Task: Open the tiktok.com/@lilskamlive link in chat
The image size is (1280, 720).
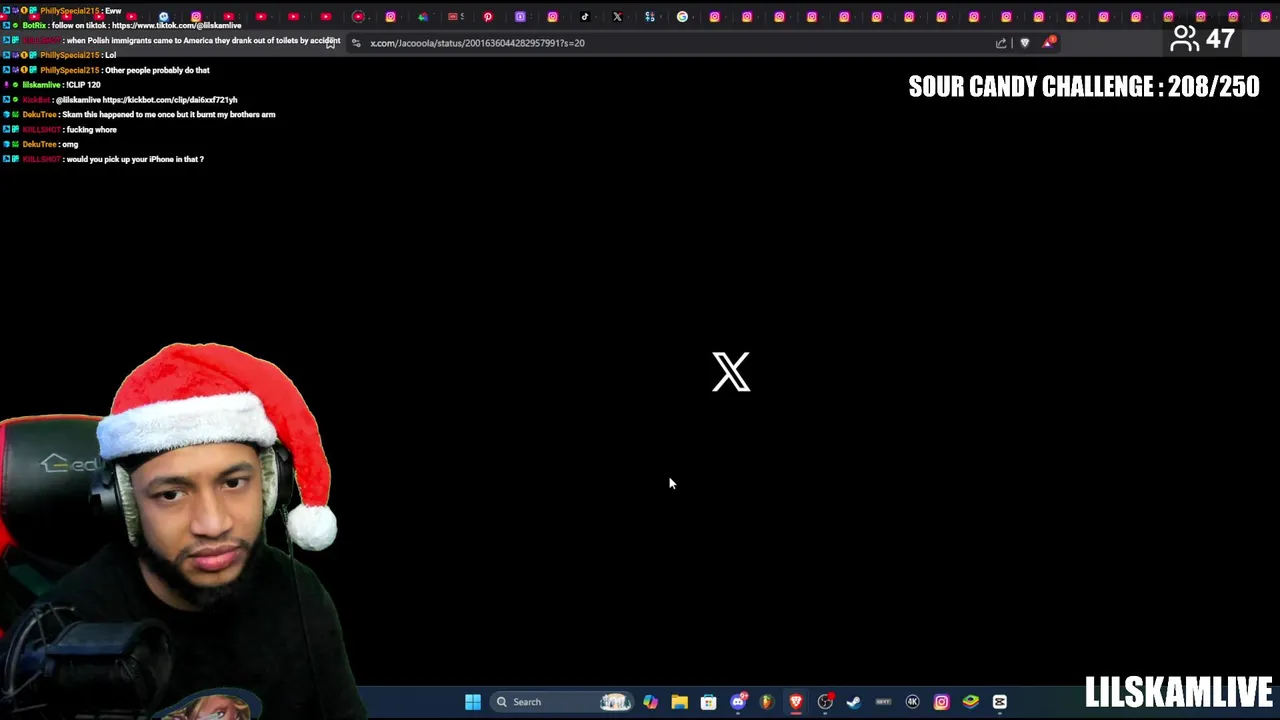Action: pos(176,25)
